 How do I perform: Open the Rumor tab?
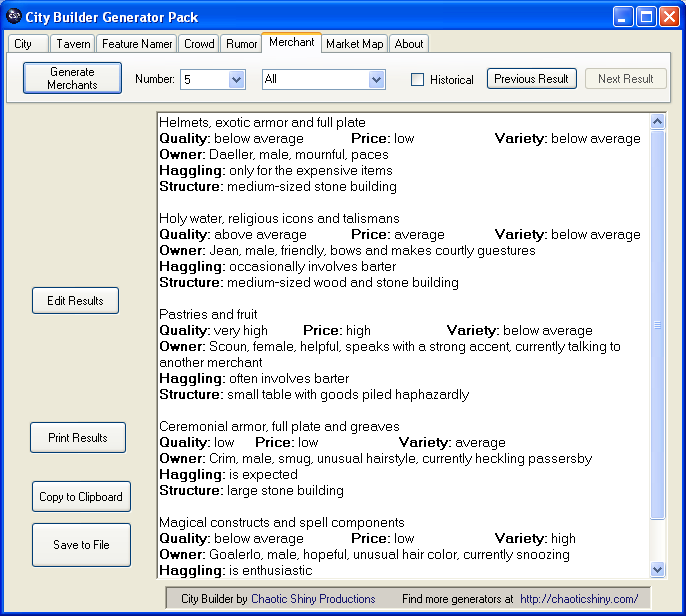tap(241, 44)
